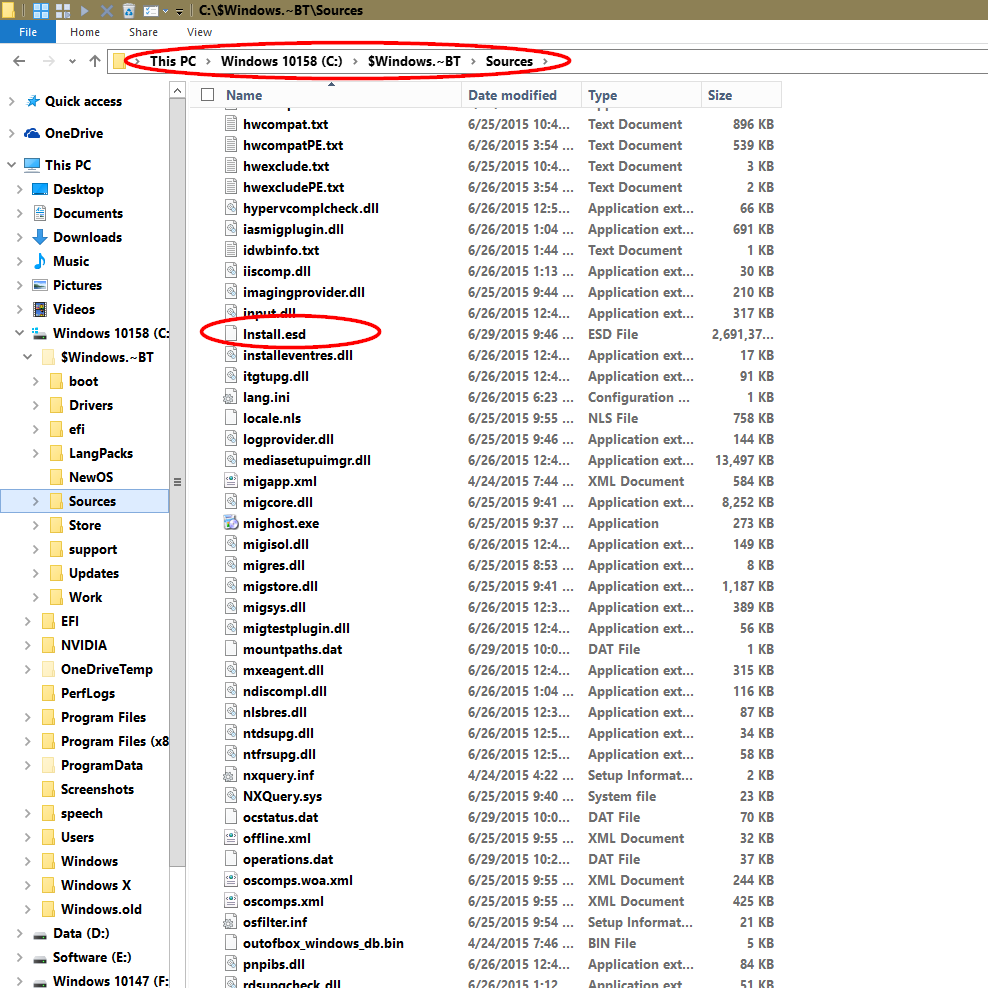988x988 pixels.
Task: Select the Sources folder in the tree
Action: tap(84, 501)
